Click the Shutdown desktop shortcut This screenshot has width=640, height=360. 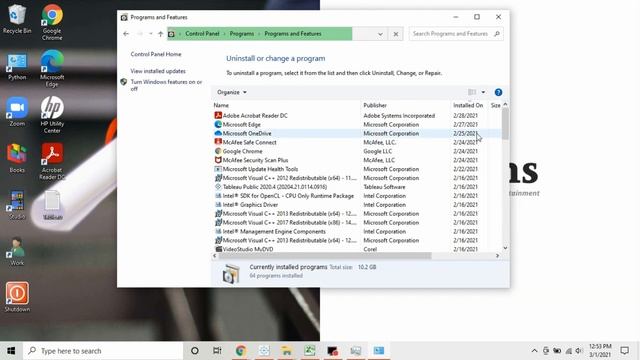coord(17,297)
